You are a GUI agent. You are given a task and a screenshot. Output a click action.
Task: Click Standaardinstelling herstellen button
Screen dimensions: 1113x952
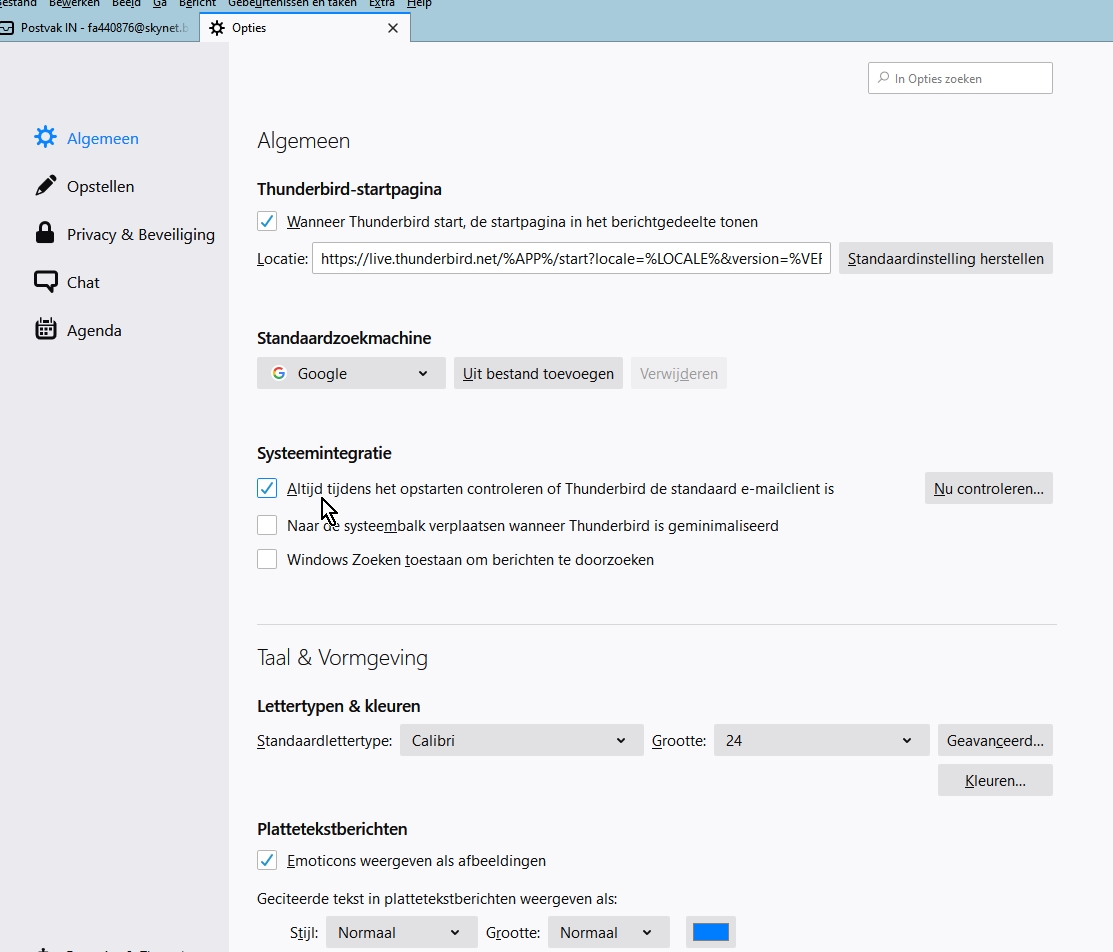[945, 259]
